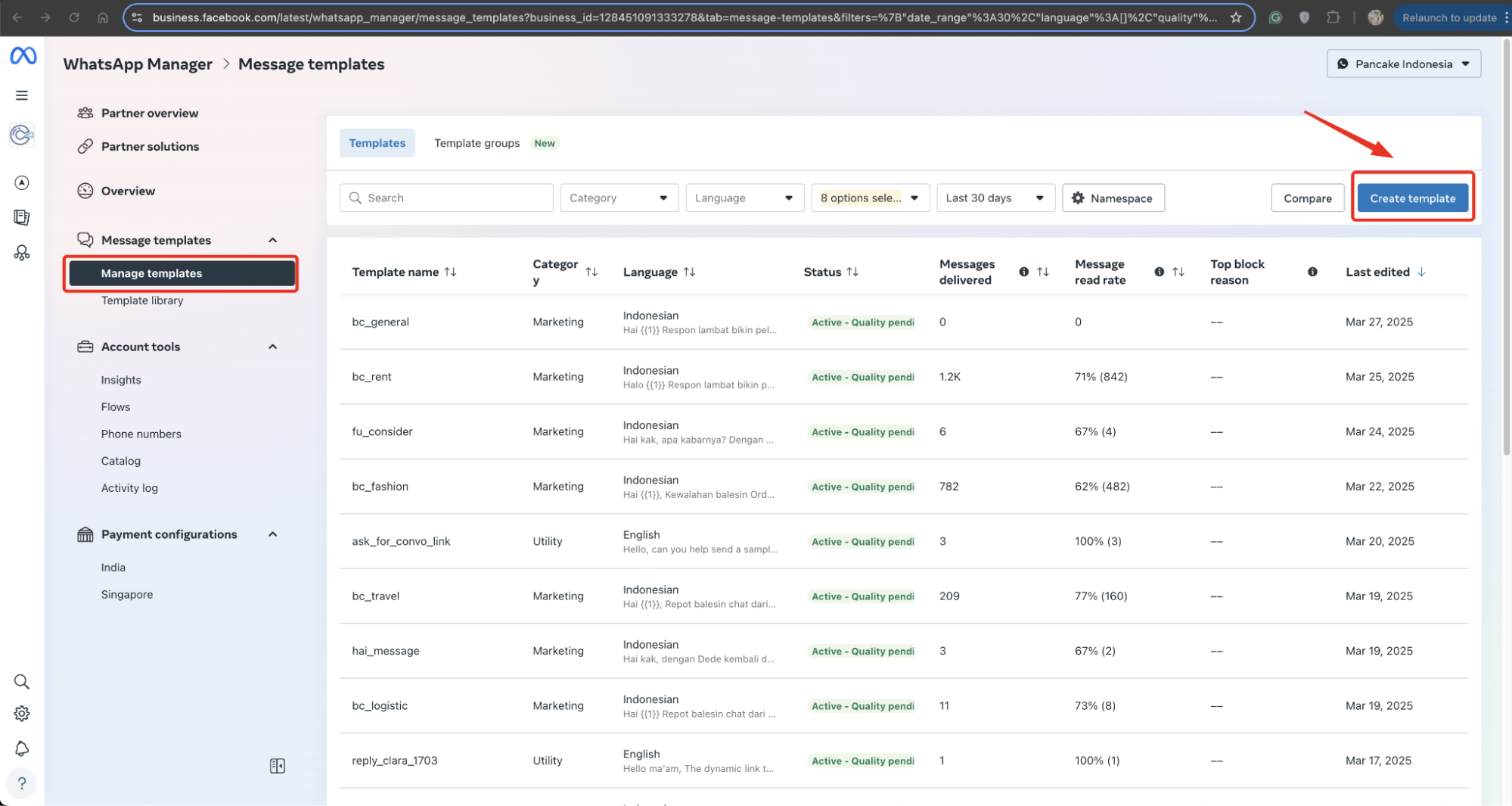This screenshot has height=806, width=1512.
Task: Open Phone numbers page
Action: tap(141, 434)
